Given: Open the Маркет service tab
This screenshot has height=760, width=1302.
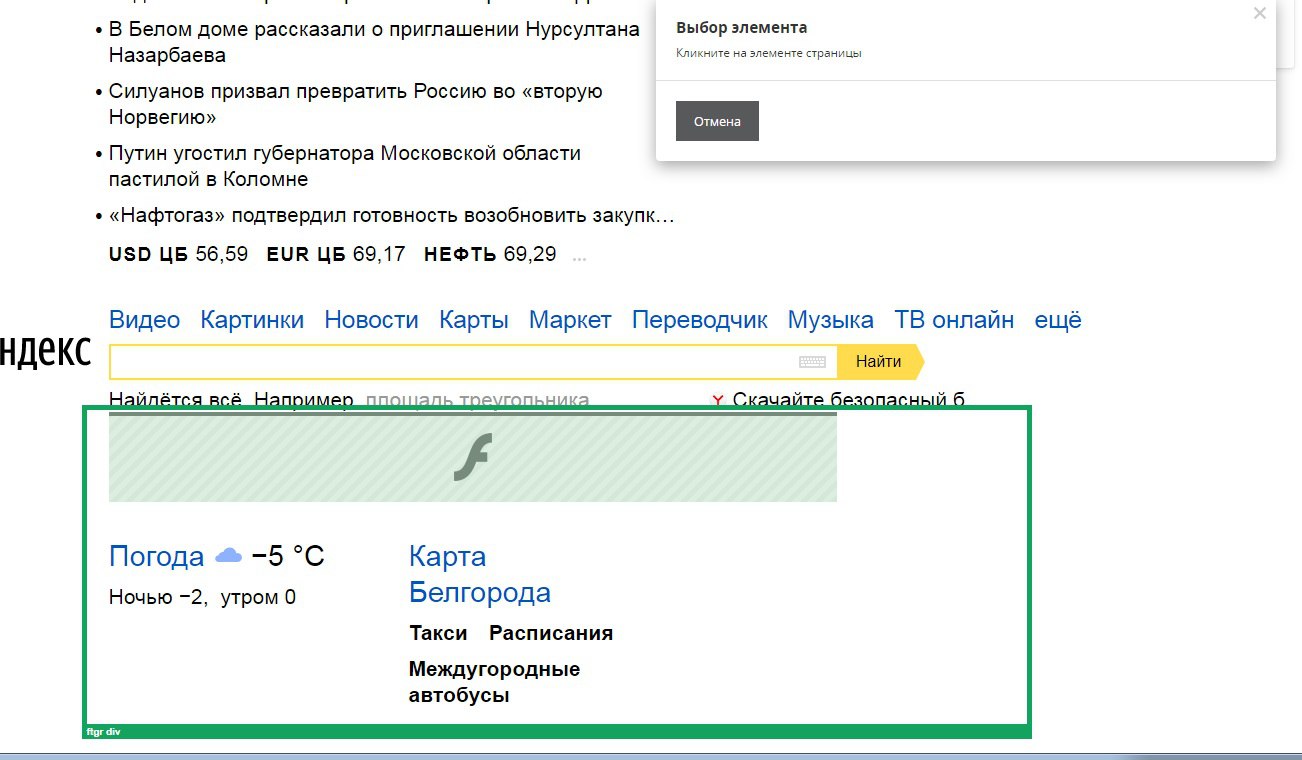Looking at the screenshot, I should point(570,320).
